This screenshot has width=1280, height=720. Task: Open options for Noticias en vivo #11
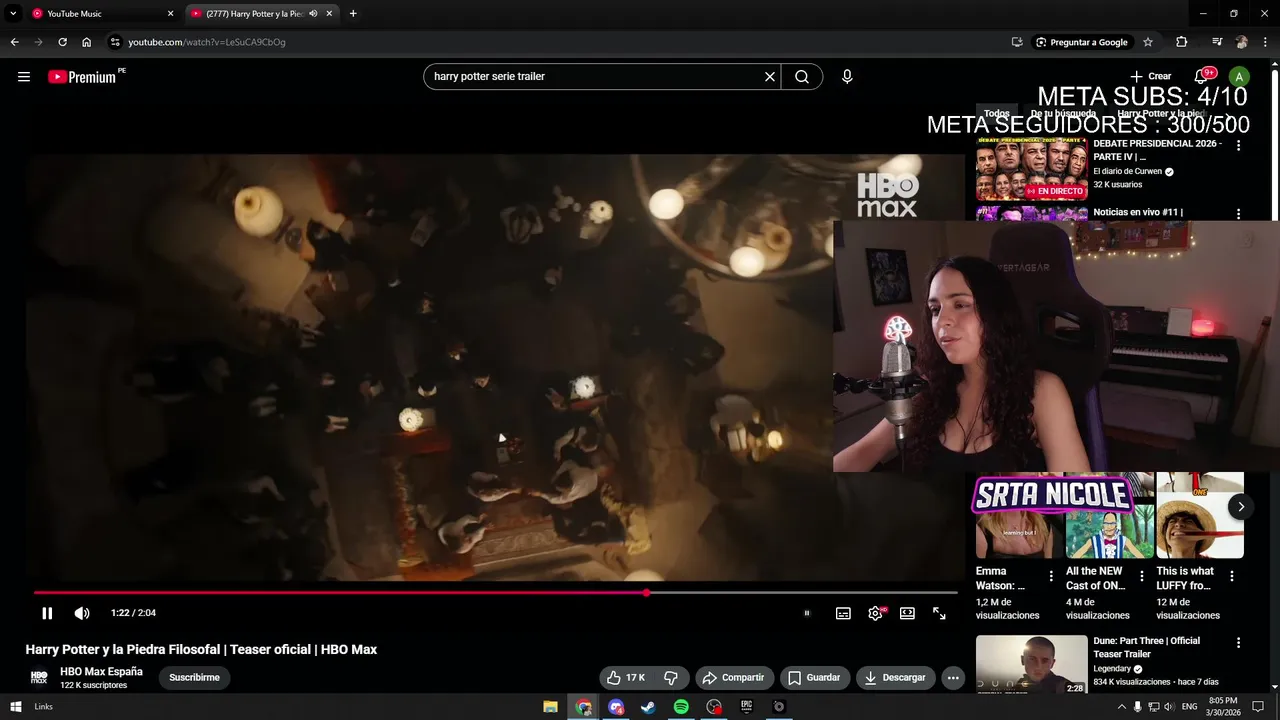pos(1238,214)
